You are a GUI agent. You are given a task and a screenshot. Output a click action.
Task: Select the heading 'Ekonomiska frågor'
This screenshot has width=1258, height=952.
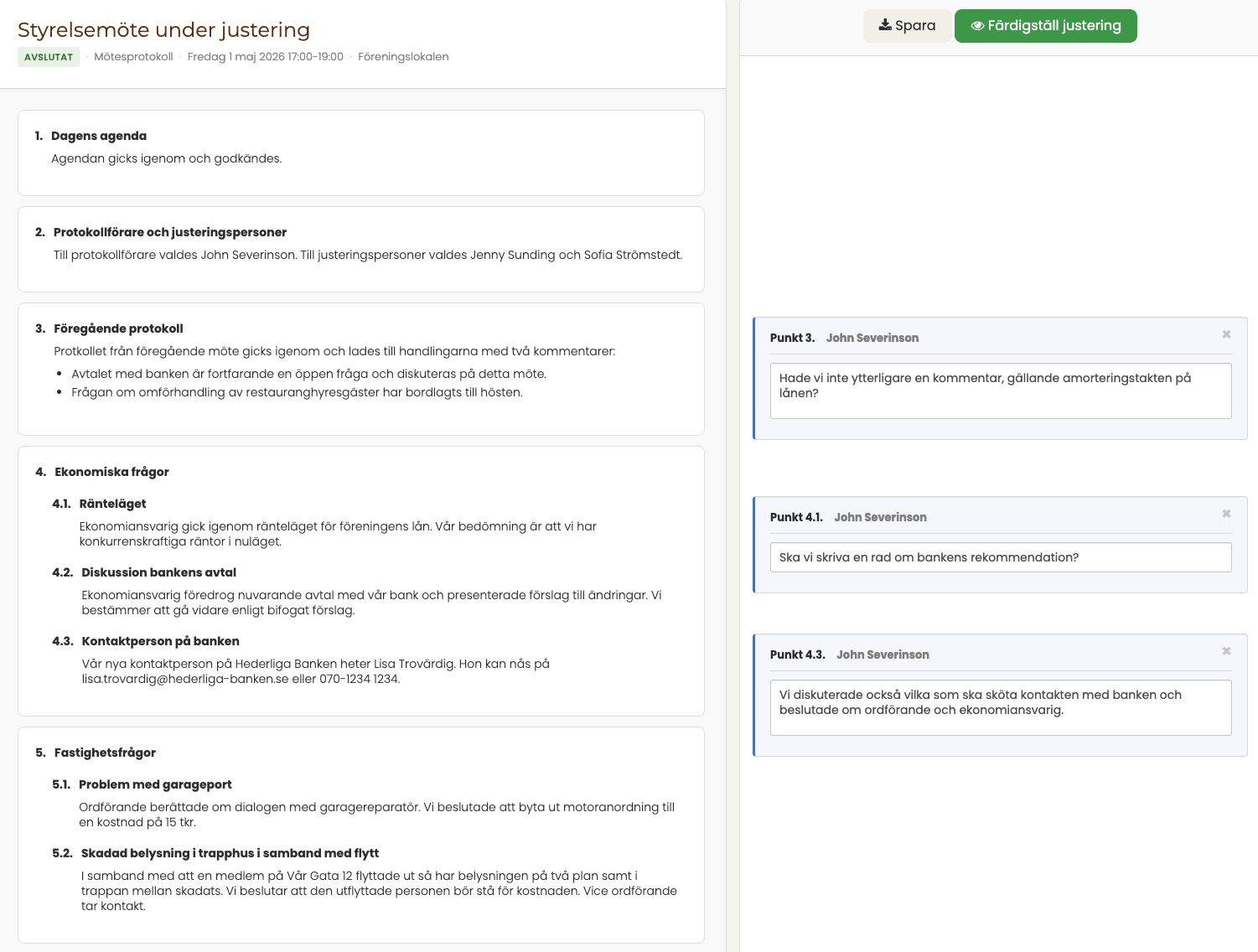tap(111, 472)
